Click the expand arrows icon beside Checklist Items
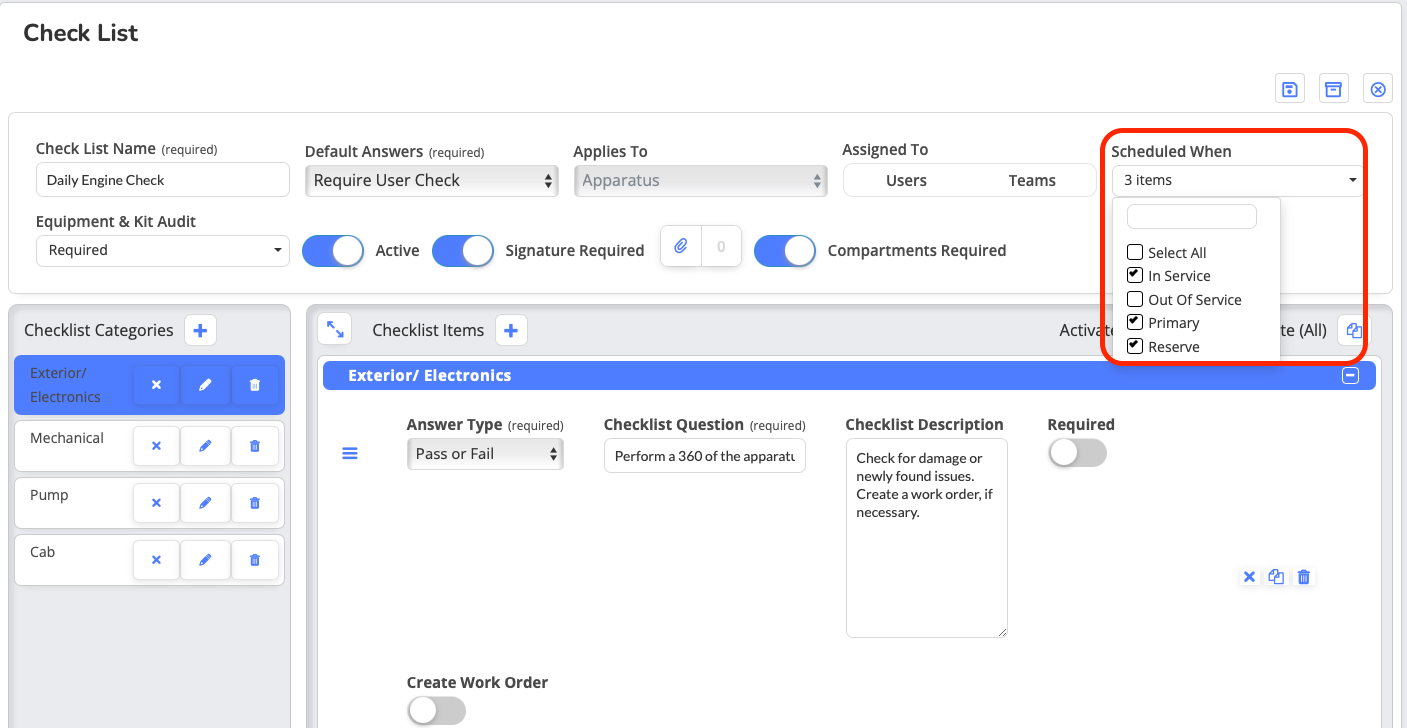The height and width of the screenshot is (728, 1407). [x=336, y=329]
